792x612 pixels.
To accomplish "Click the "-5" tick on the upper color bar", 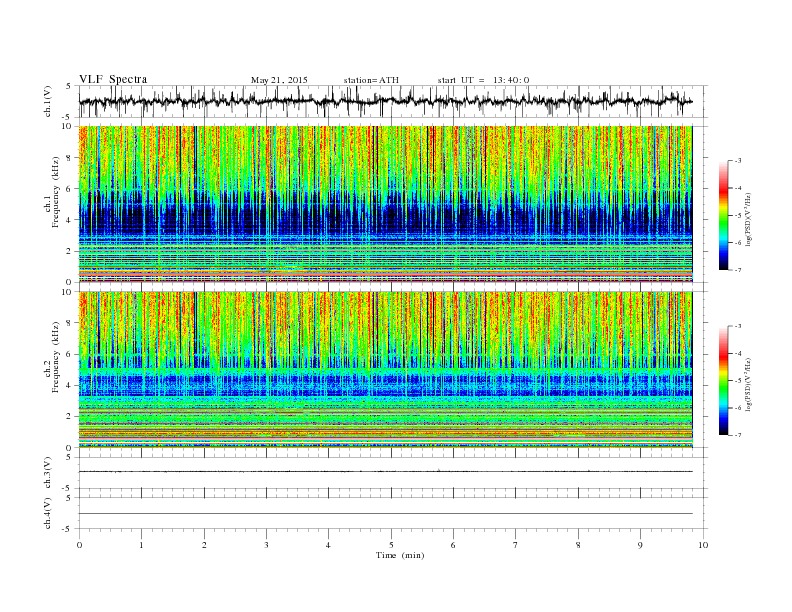I will point(737,216).
